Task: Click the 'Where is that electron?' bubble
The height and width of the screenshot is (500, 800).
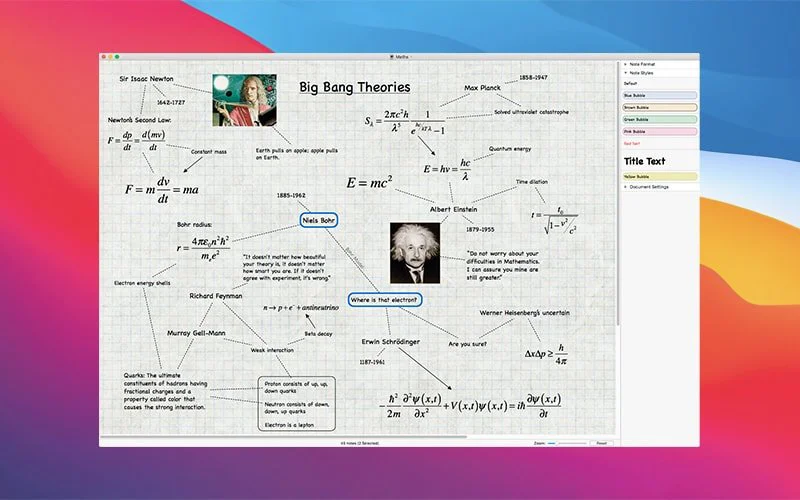Action: 385,299
